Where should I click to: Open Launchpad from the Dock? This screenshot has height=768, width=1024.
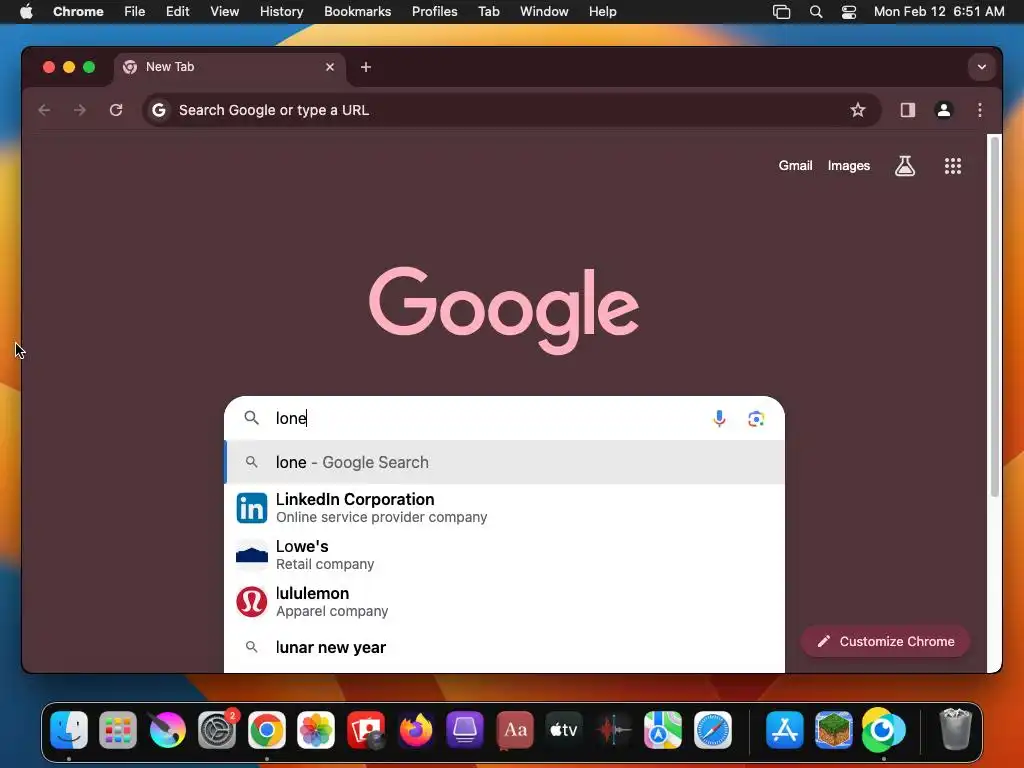click(x=118, y=729)
